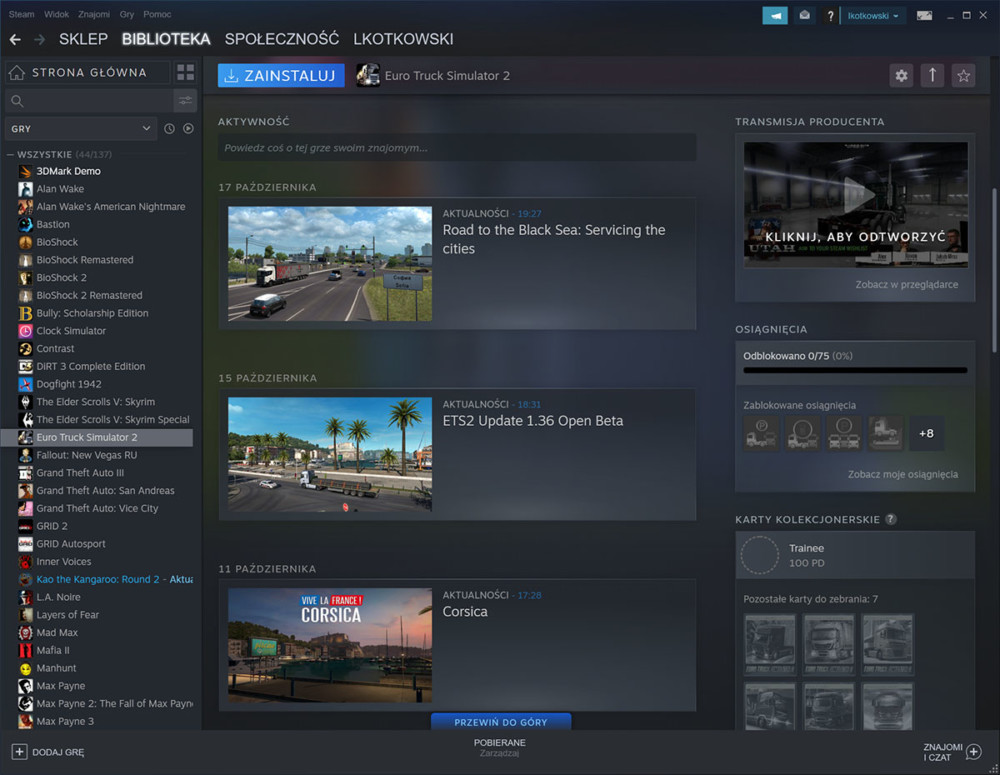This screenshot has width=1000, height=775.
Task: Go to the BIBLIOTEKA tab
Action: pyautogui.click(x=166, y=40)
